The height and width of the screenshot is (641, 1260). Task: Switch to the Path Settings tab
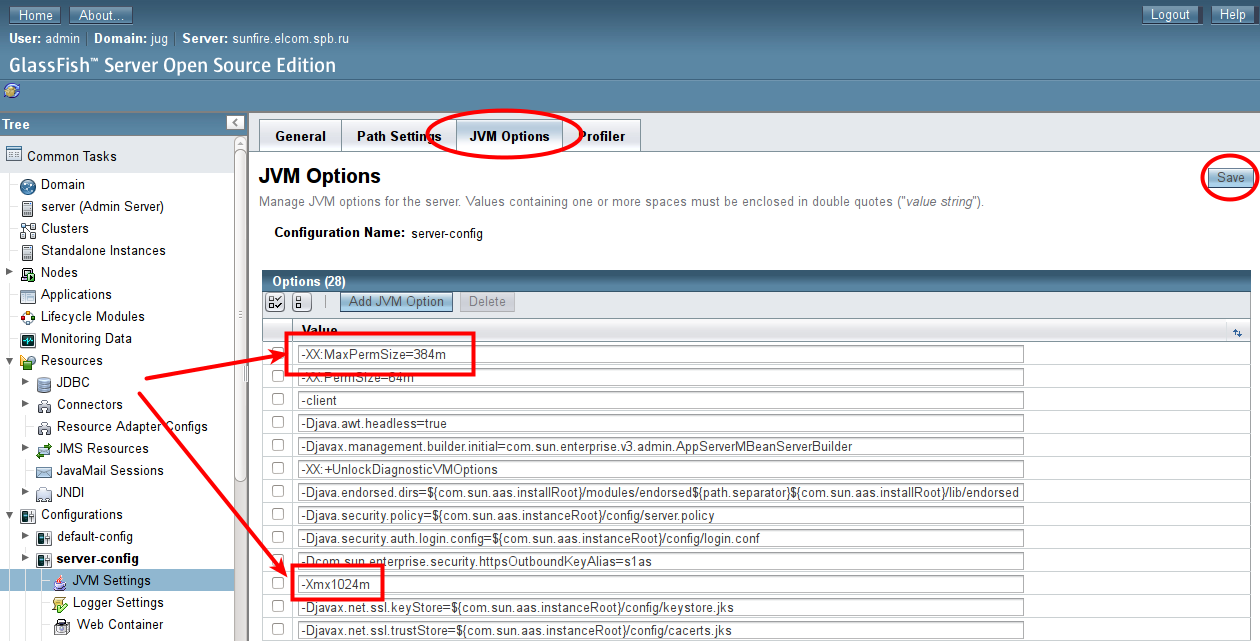(399, 136)
